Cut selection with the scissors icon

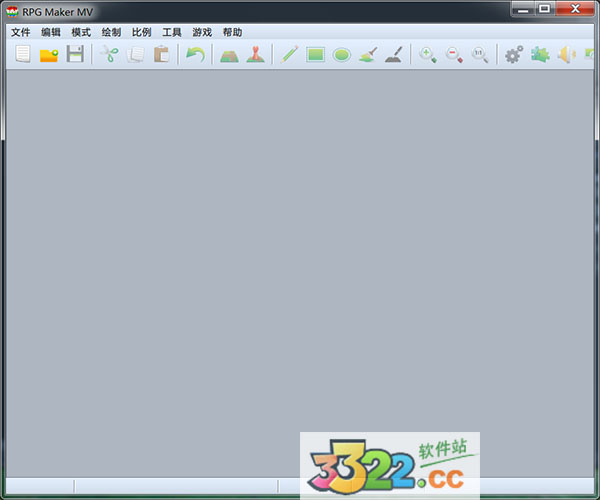(109, 54)
